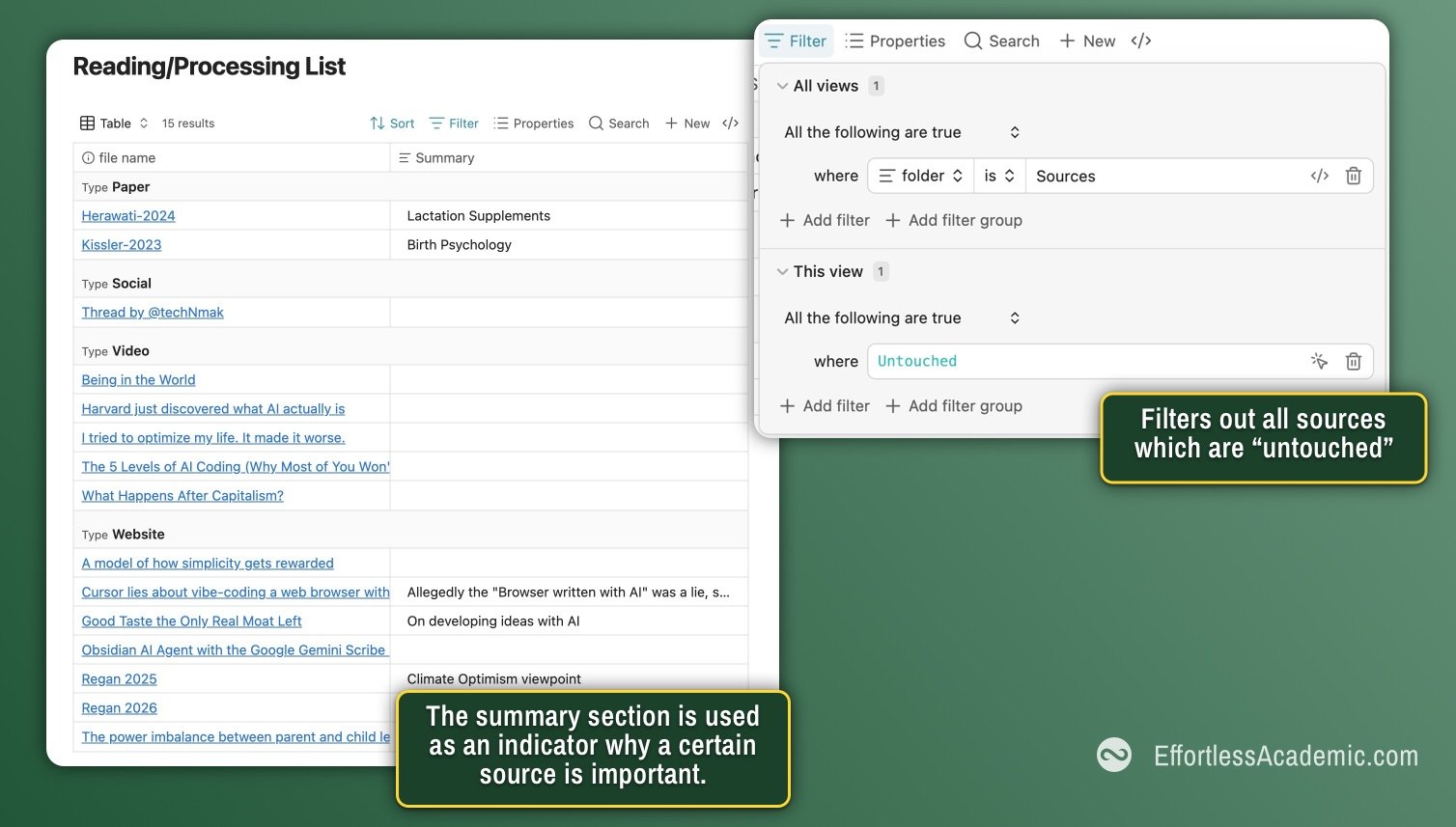Click the Birth Psychology summary cell
Screen dimensions: 1456x827
tap(570, 245)
